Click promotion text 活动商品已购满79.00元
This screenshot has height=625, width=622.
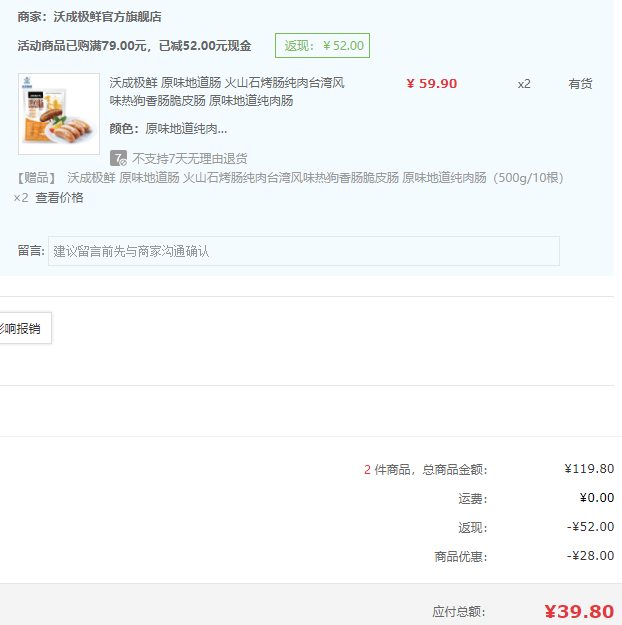82,46
